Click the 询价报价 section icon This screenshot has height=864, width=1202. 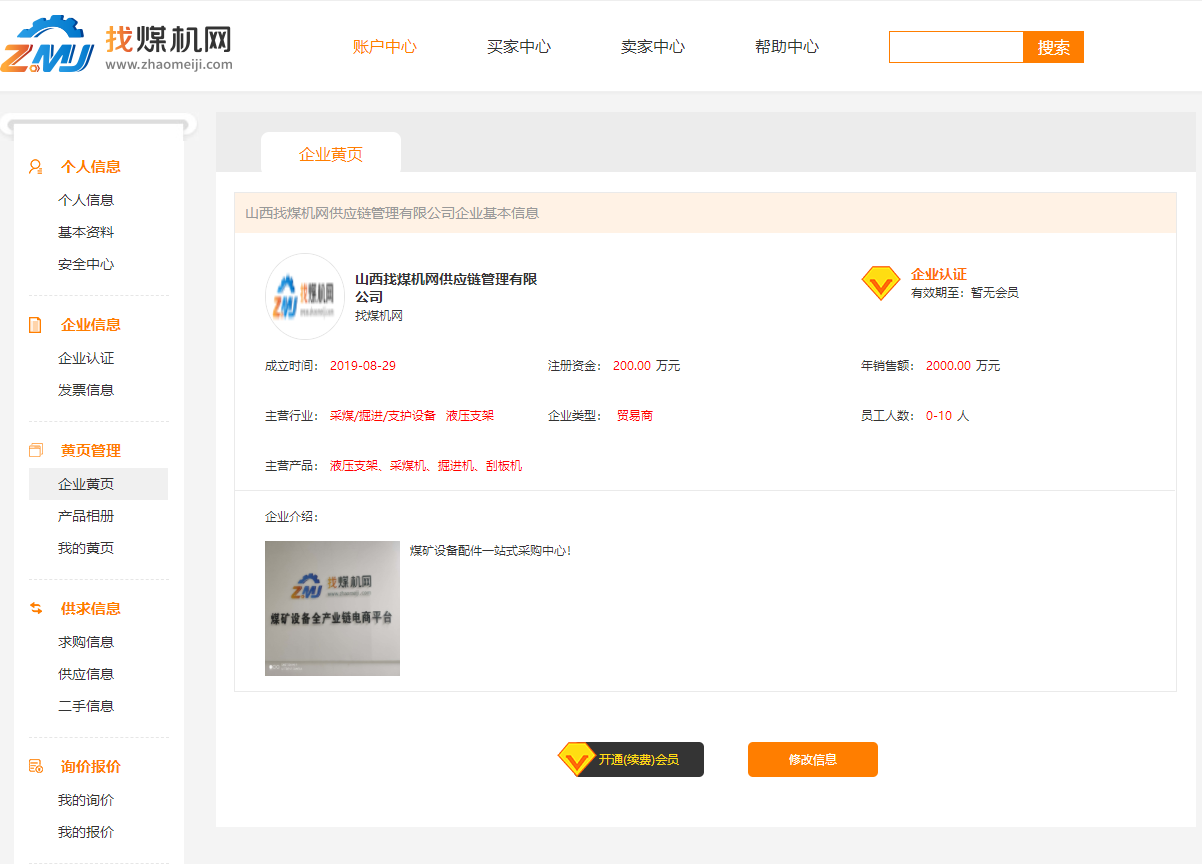[36, 767]
